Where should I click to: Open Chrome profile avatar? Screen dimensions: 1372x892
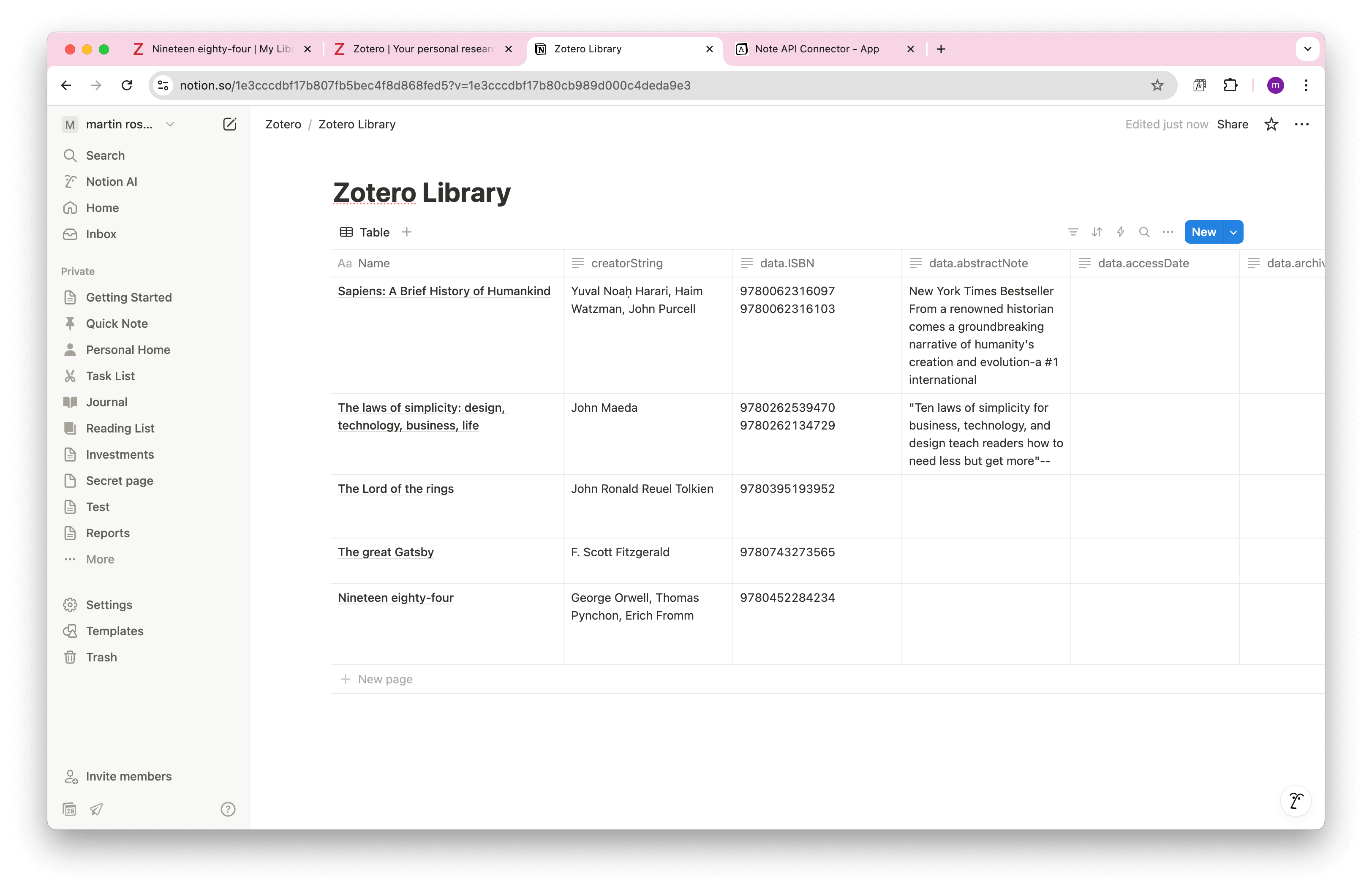coord(1275,85)
